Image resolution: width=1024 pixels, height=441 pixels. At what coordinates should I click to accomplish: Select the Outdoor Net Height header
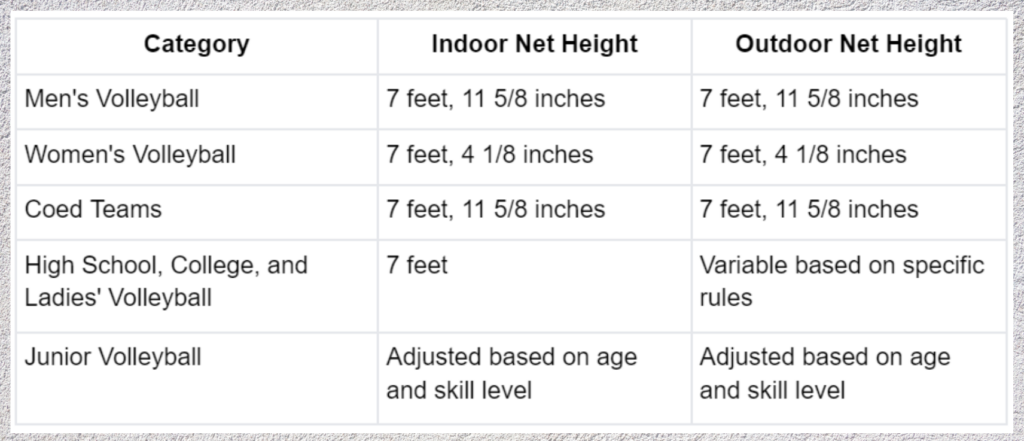pos(848,45)
